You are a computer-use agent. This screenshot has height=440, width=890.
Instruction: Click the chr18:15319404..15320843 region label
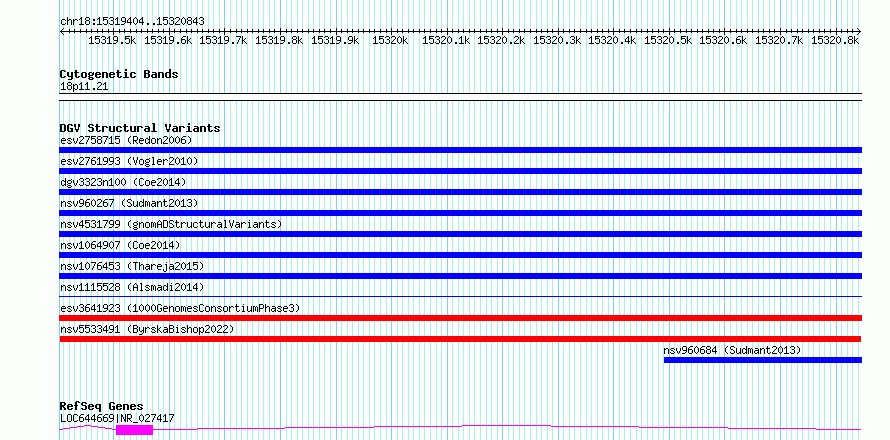tap(132, 21)
